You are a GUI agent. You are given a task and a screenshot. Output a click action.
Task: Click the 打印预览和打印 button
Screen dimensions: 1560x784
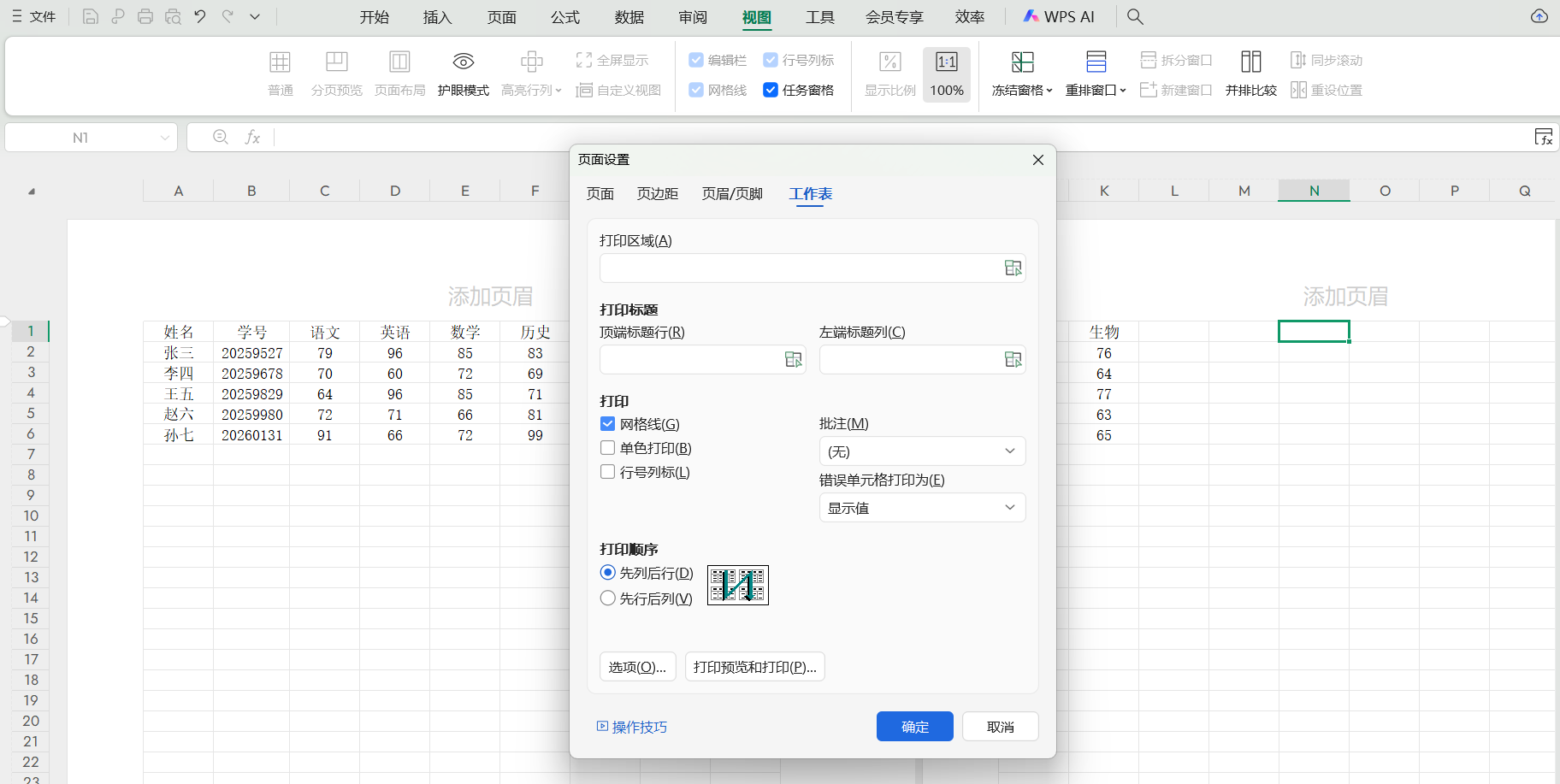[753, 666]
